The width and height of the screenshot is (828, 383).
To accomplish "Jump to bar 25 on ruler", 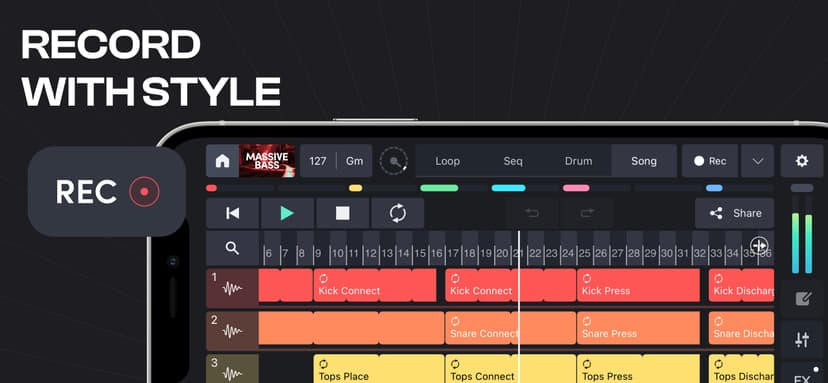I will (584, 254).
